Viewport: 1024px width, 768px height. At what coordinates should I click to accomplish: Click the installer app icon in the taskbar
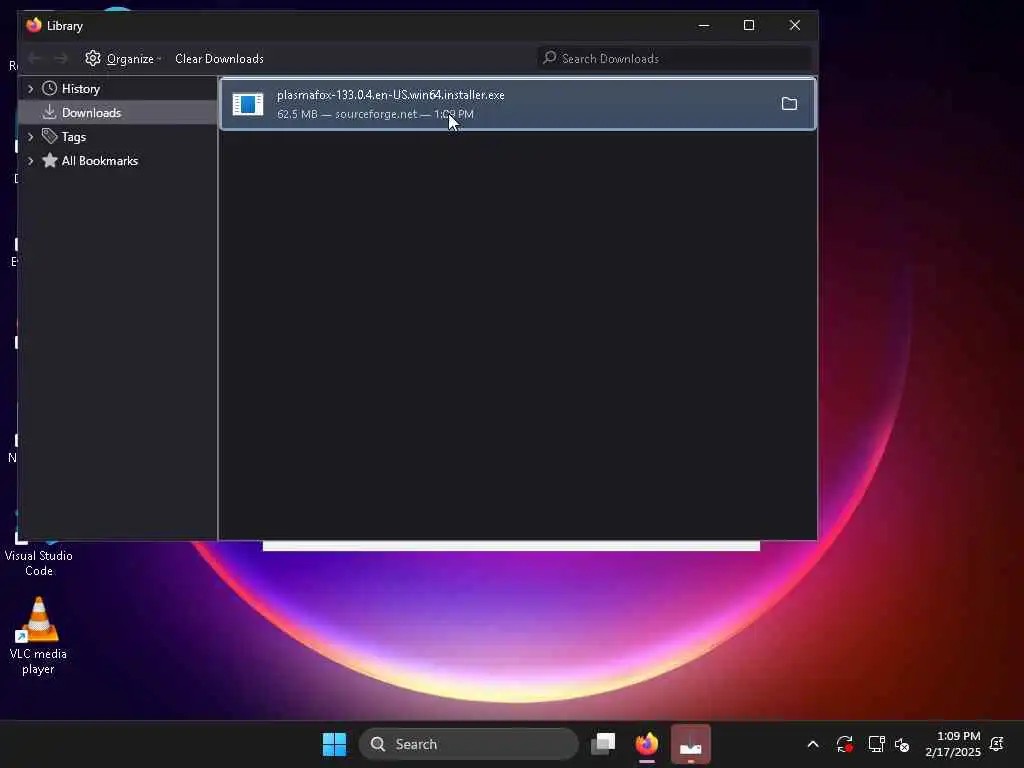click(x=690, y=744)
